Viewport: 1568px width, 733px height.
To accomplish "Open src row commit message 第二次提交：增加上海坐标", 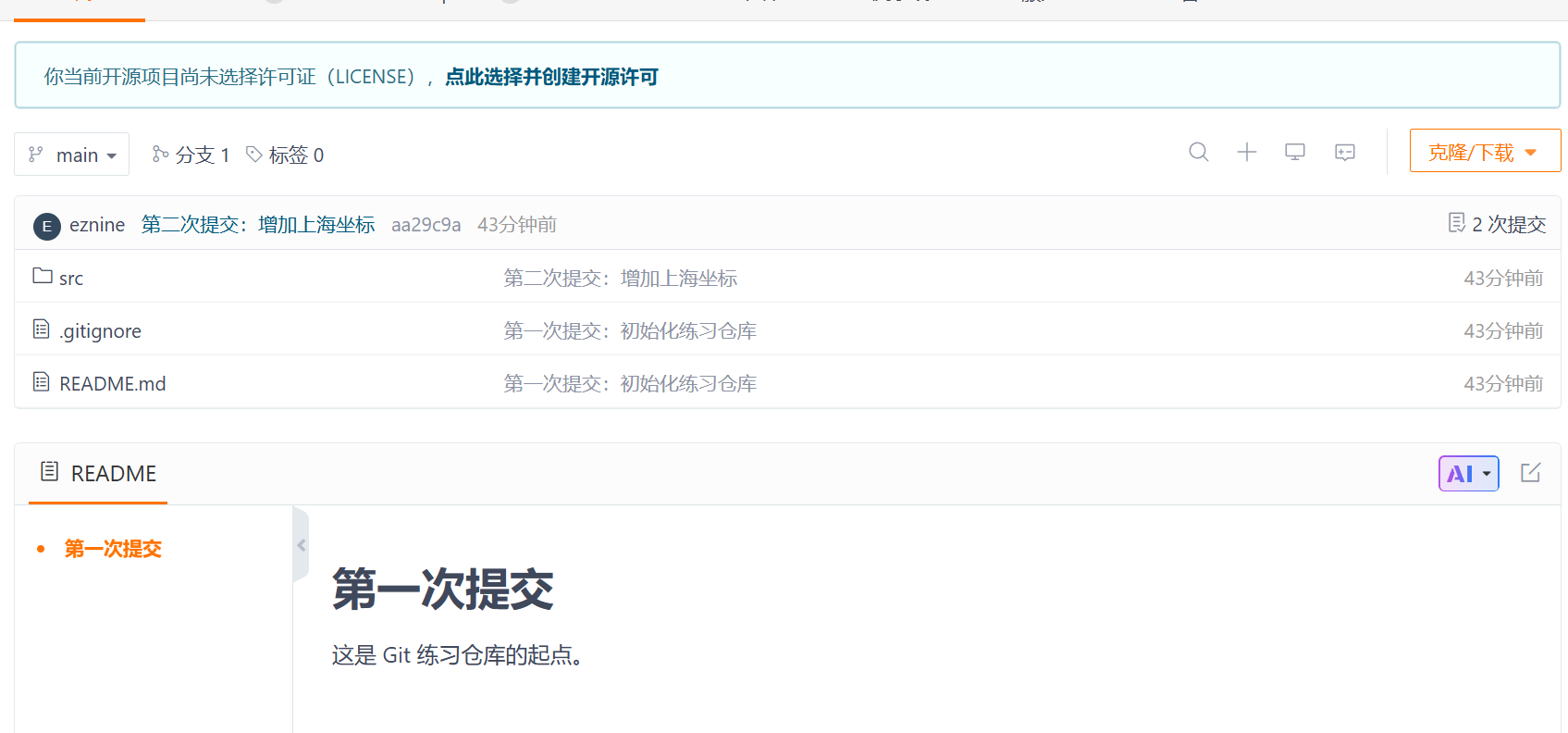I will 621,279.
